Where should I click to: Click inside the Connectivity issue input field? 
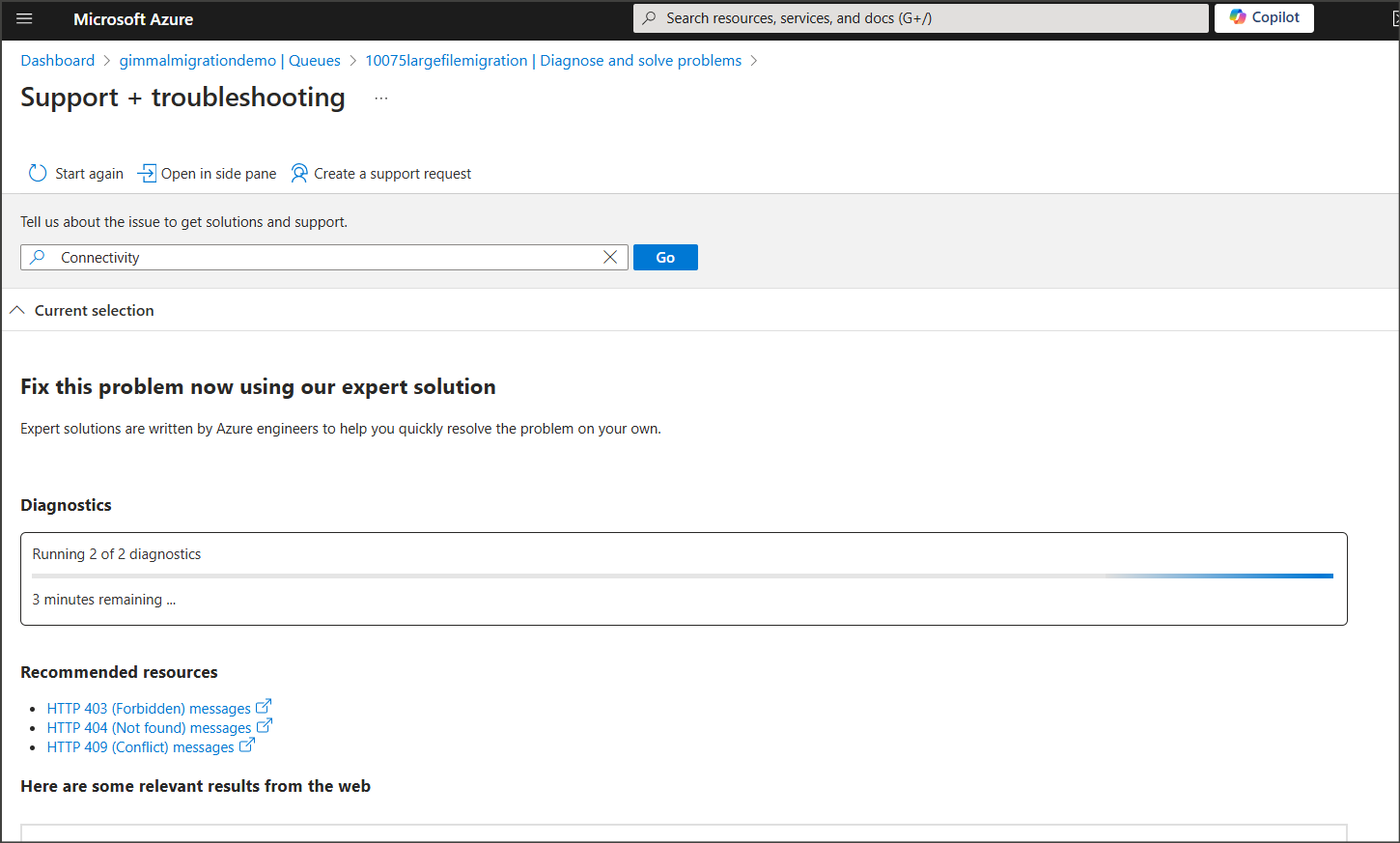click(x=290, y=257)
